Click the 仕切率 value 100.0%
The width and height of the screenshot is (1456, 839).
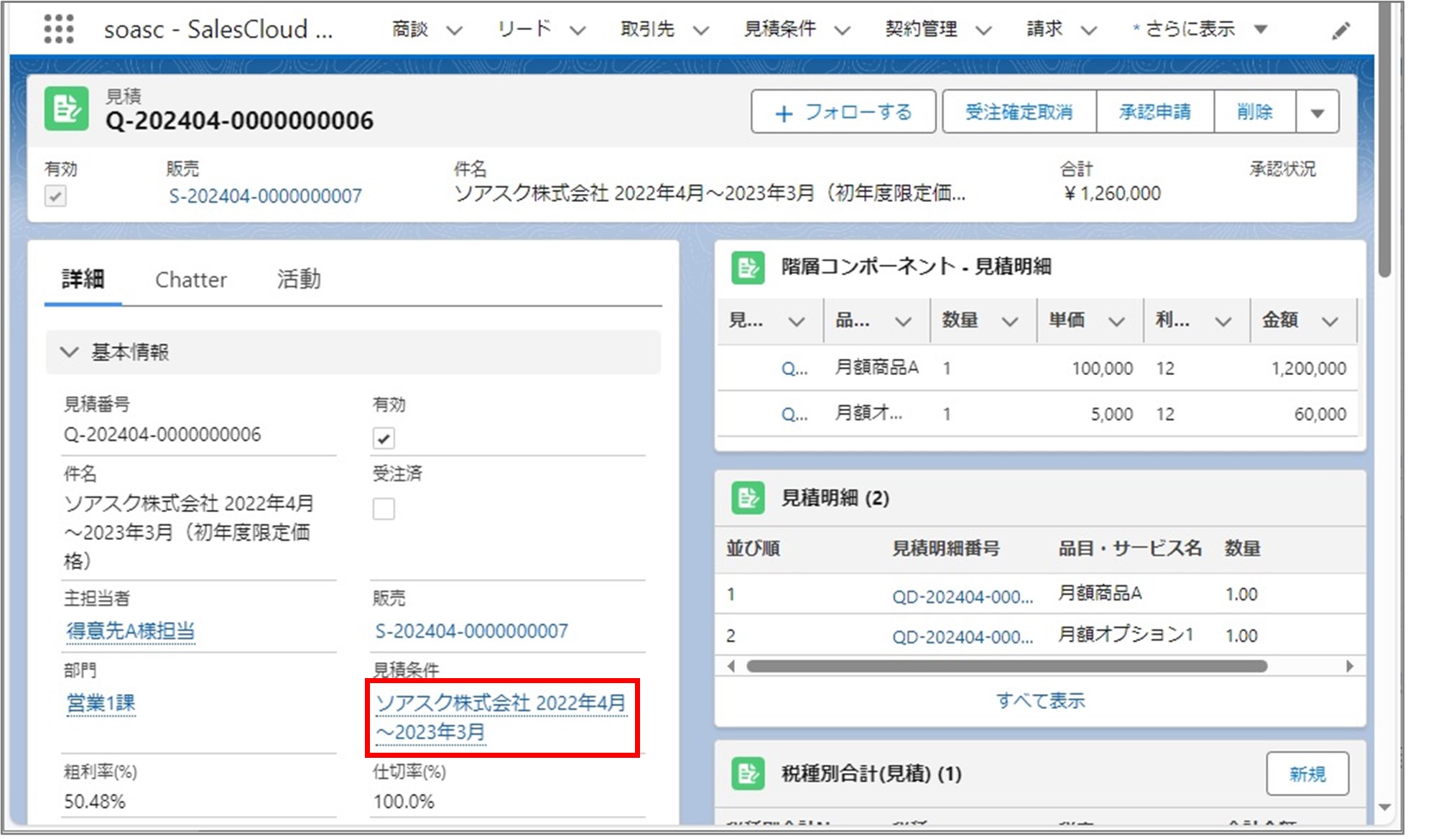(x=404, y=801)
